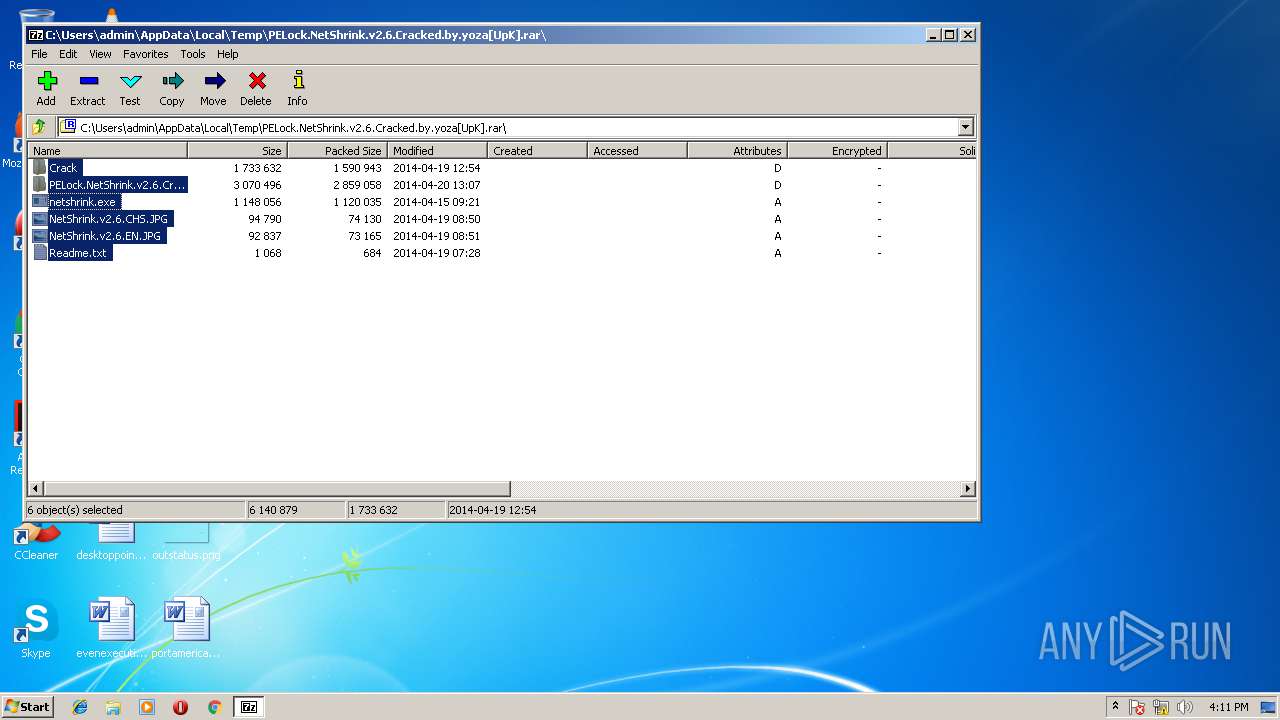Click the Move toolbar icon

pos(213,88)
